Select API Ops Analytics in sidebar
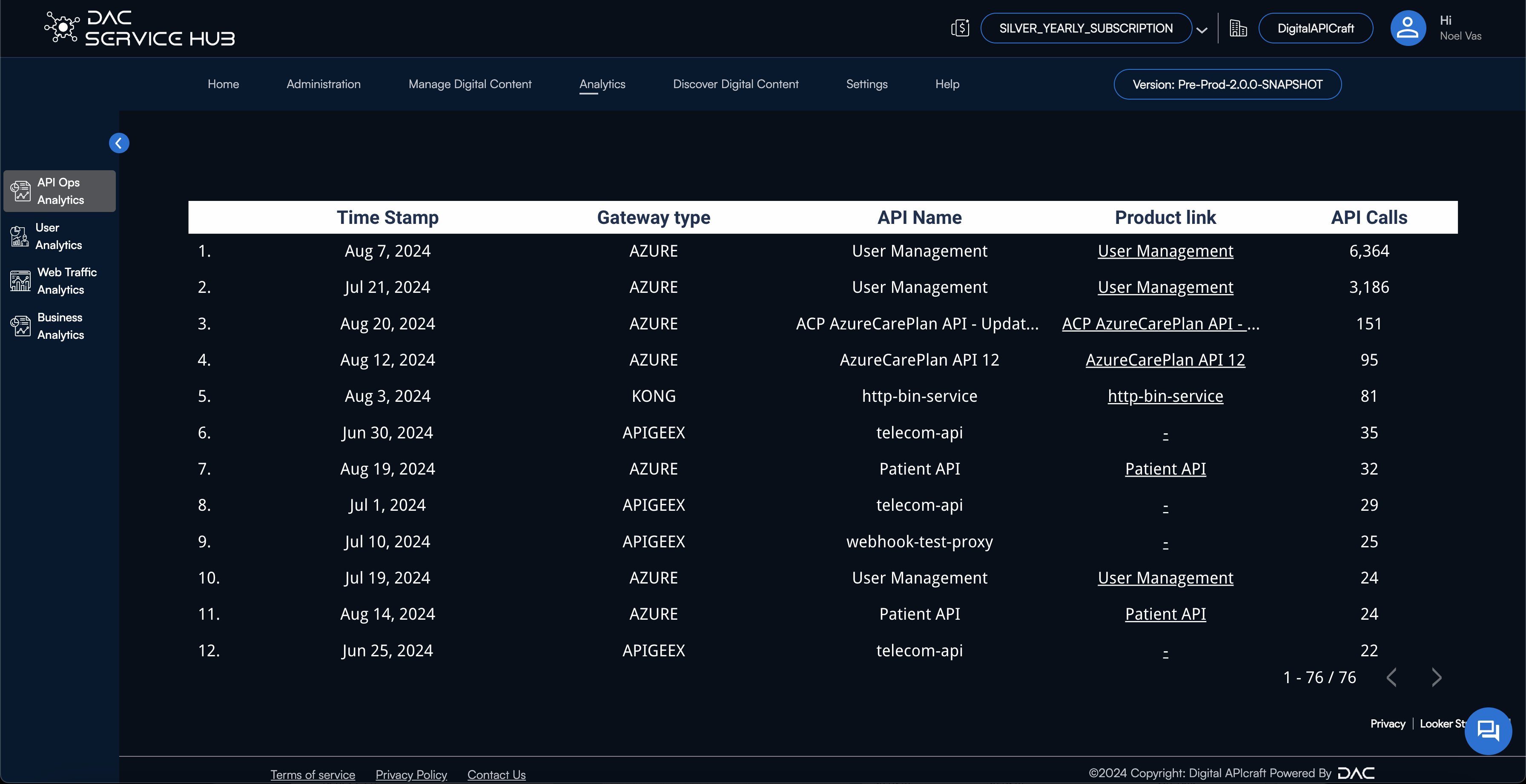Viewport: 1526px width, 784px height. 60,191
